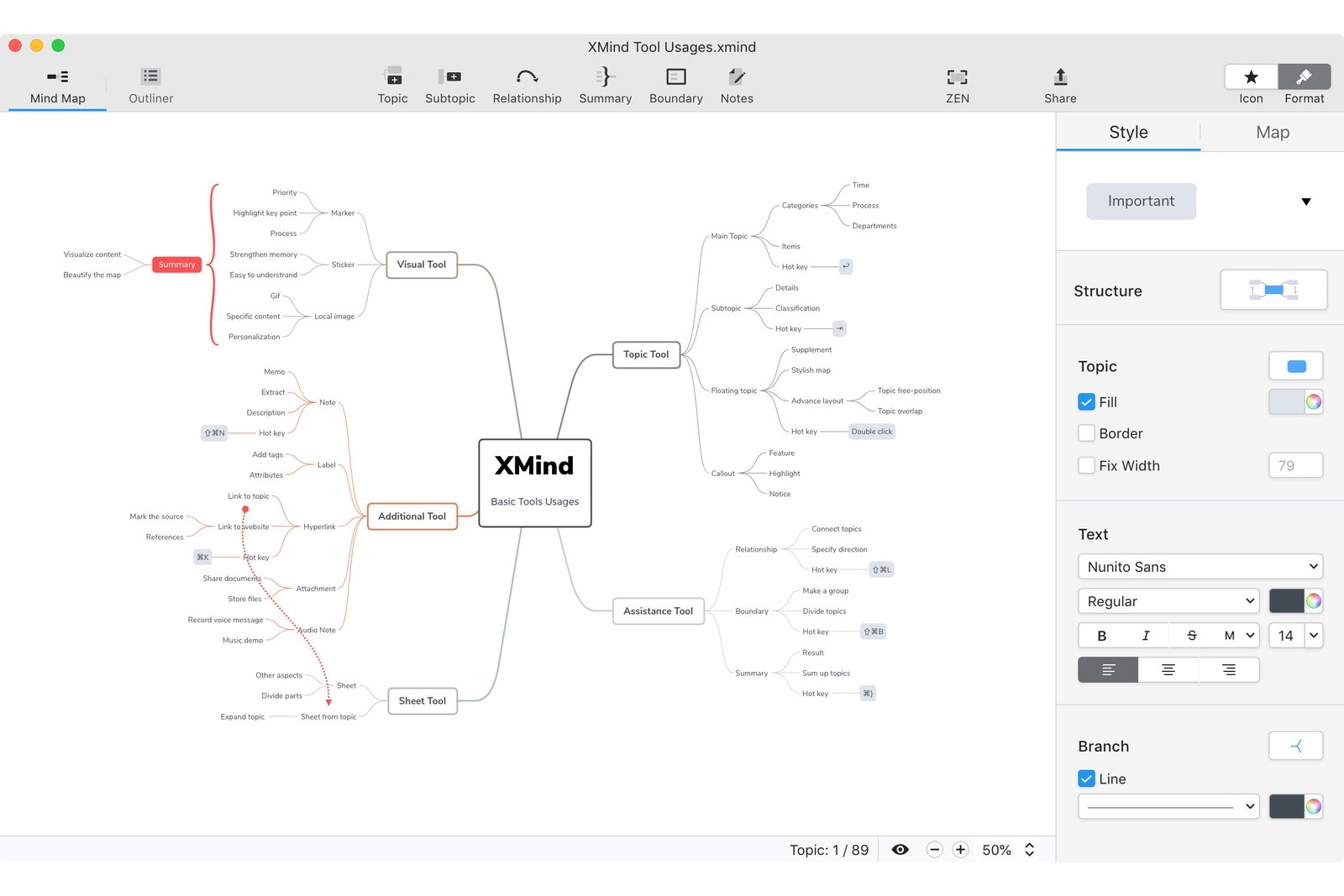Open the Share options
1344x896 pixels.
click(x=1059, y=84)
